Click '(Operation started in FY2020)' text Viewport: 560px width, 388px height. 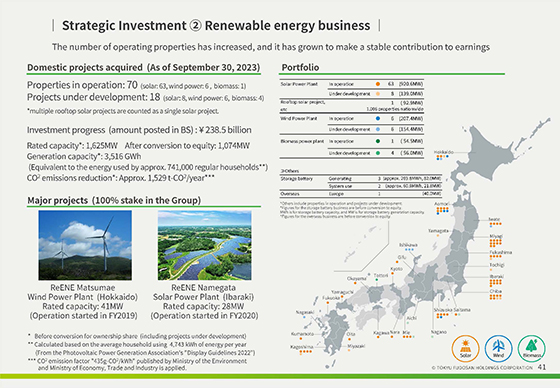204,316
